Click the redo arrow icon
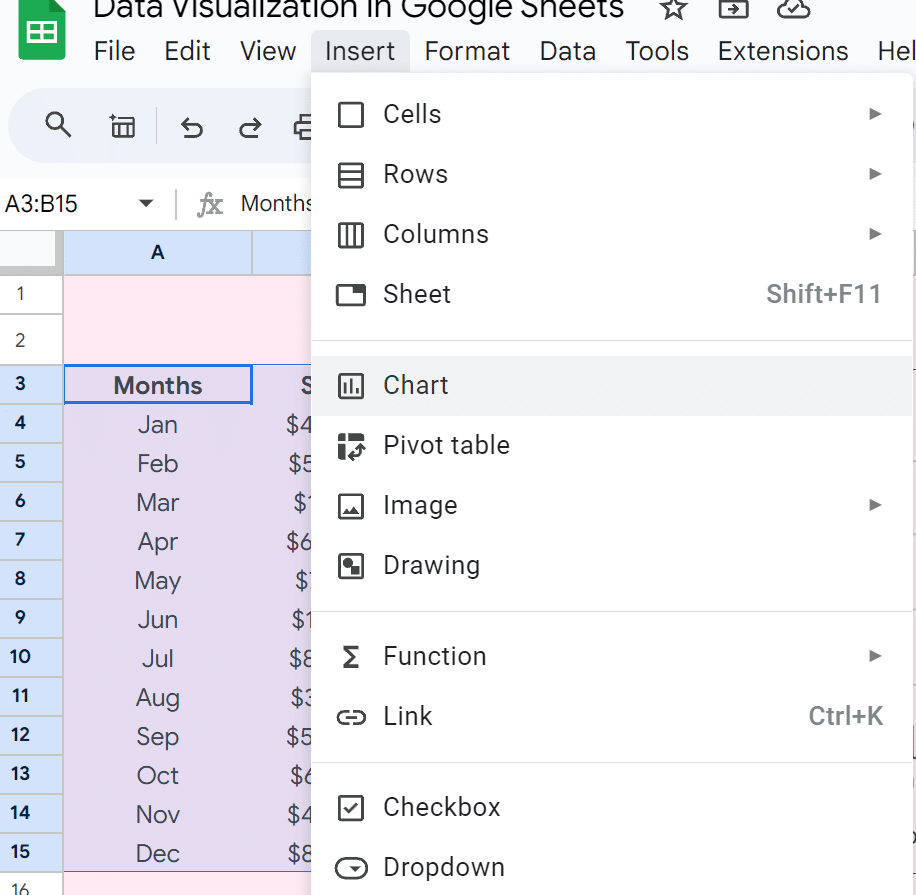Image resolution: width=916 pixels, height=895 pixels. pyautogui.click(x=250, y=127)
